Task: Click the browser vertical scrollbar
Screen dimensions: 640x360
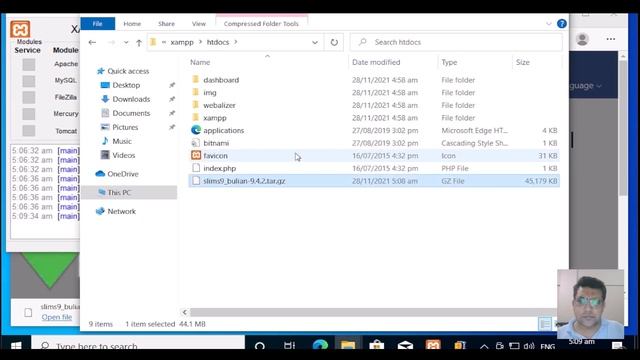Action: point(623,127)
